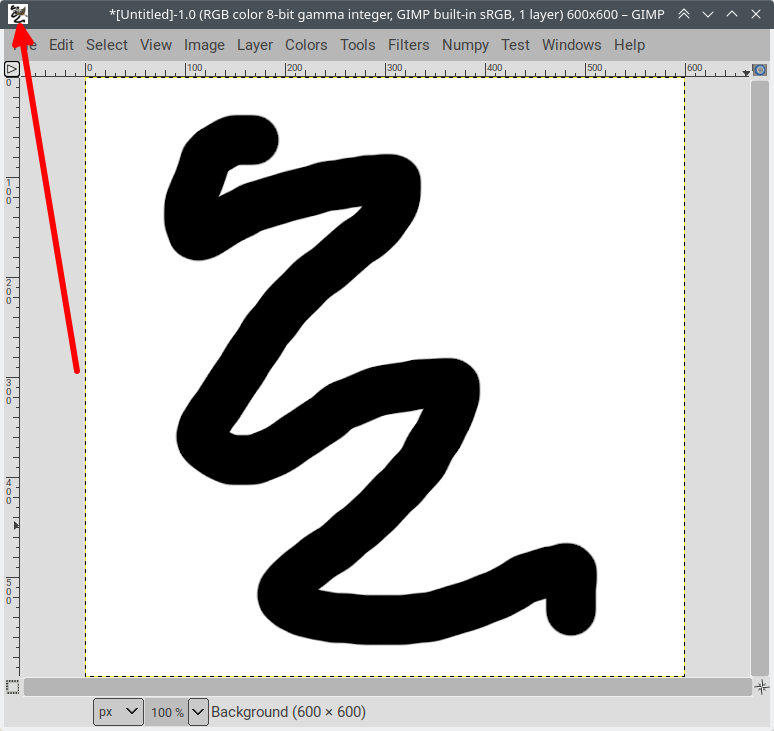Open the Layer menu
This screenshot has height=731, width=774.
[255, 45]
